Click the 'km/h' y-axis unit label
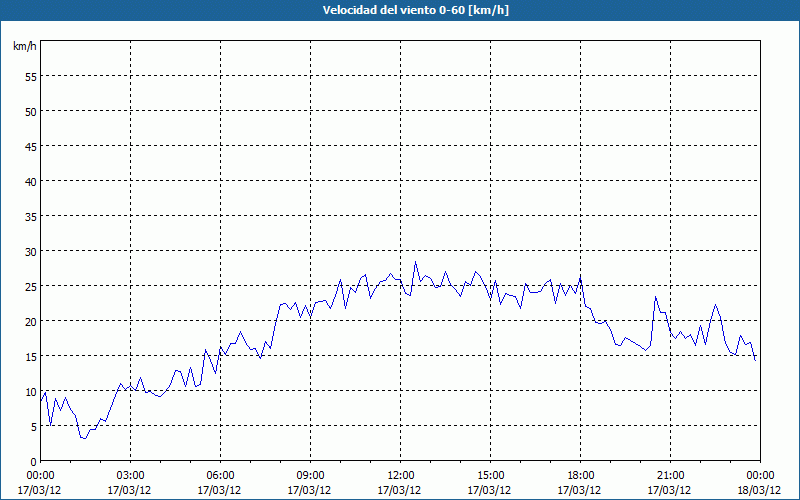 tap(24, 46)
